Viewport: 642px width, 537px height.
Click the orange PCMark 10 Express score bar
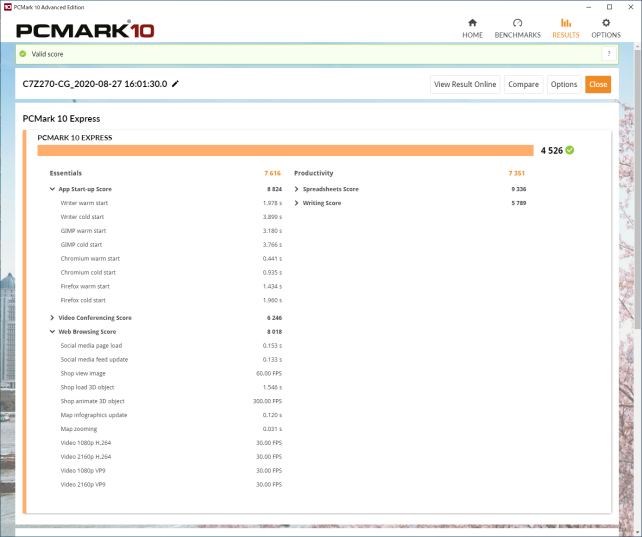coord(285,151)
